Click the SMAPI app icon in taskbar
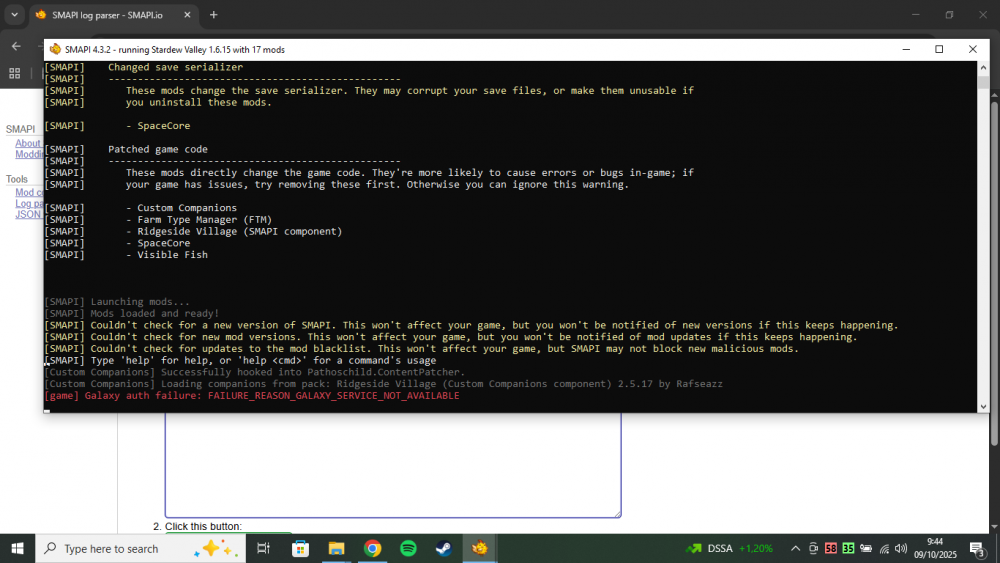Viewport: 1000px width, 563px height. (480, 548)
